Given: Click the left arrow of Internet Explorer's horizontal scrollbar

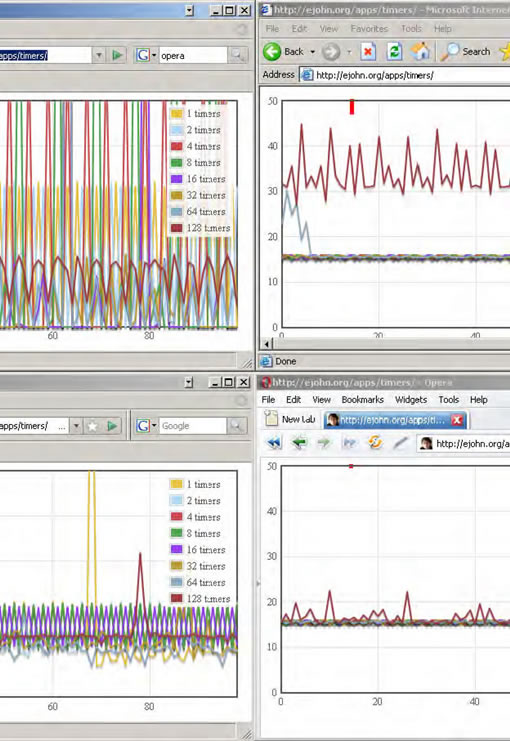Looking at the screenshot, I should point(267,344).
